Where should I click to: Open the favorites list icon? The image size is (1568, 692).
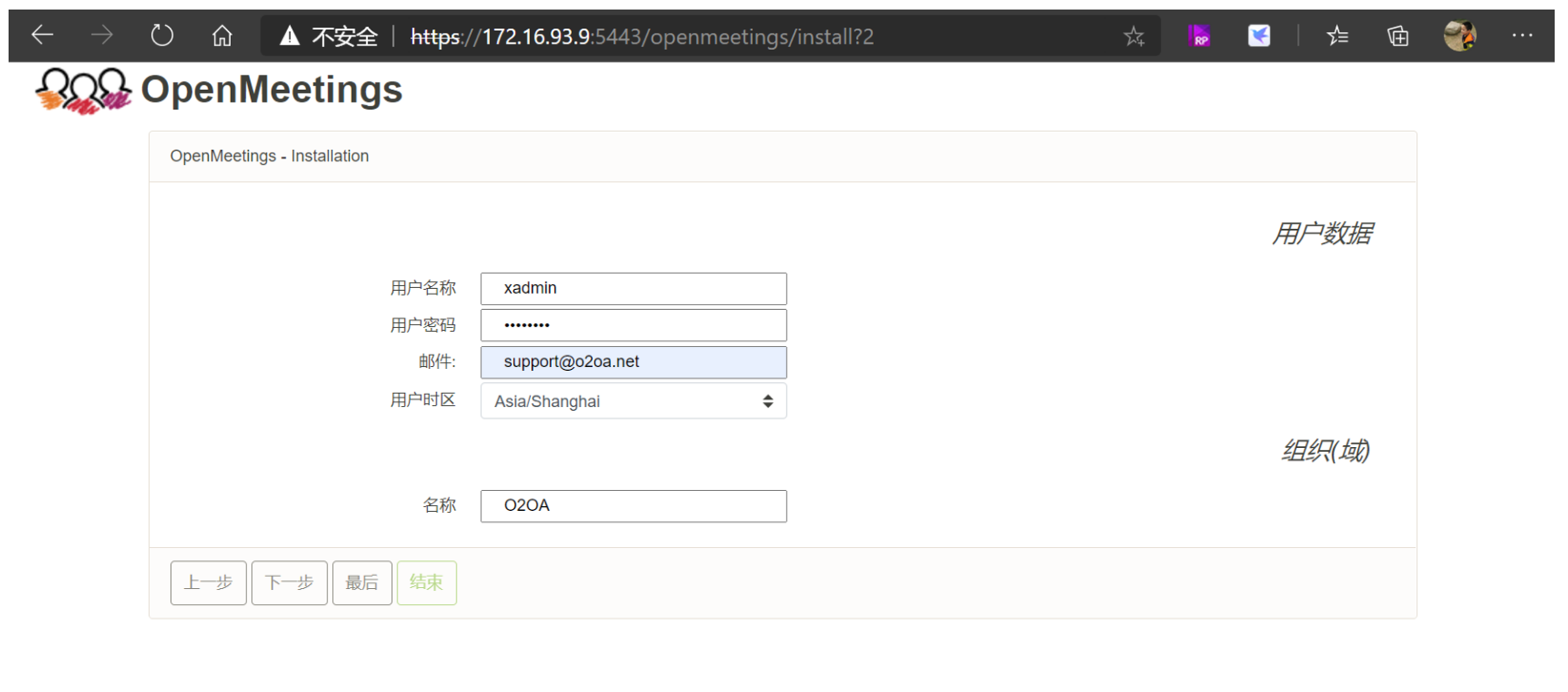pyautogui.click(x=1337, y=36)
